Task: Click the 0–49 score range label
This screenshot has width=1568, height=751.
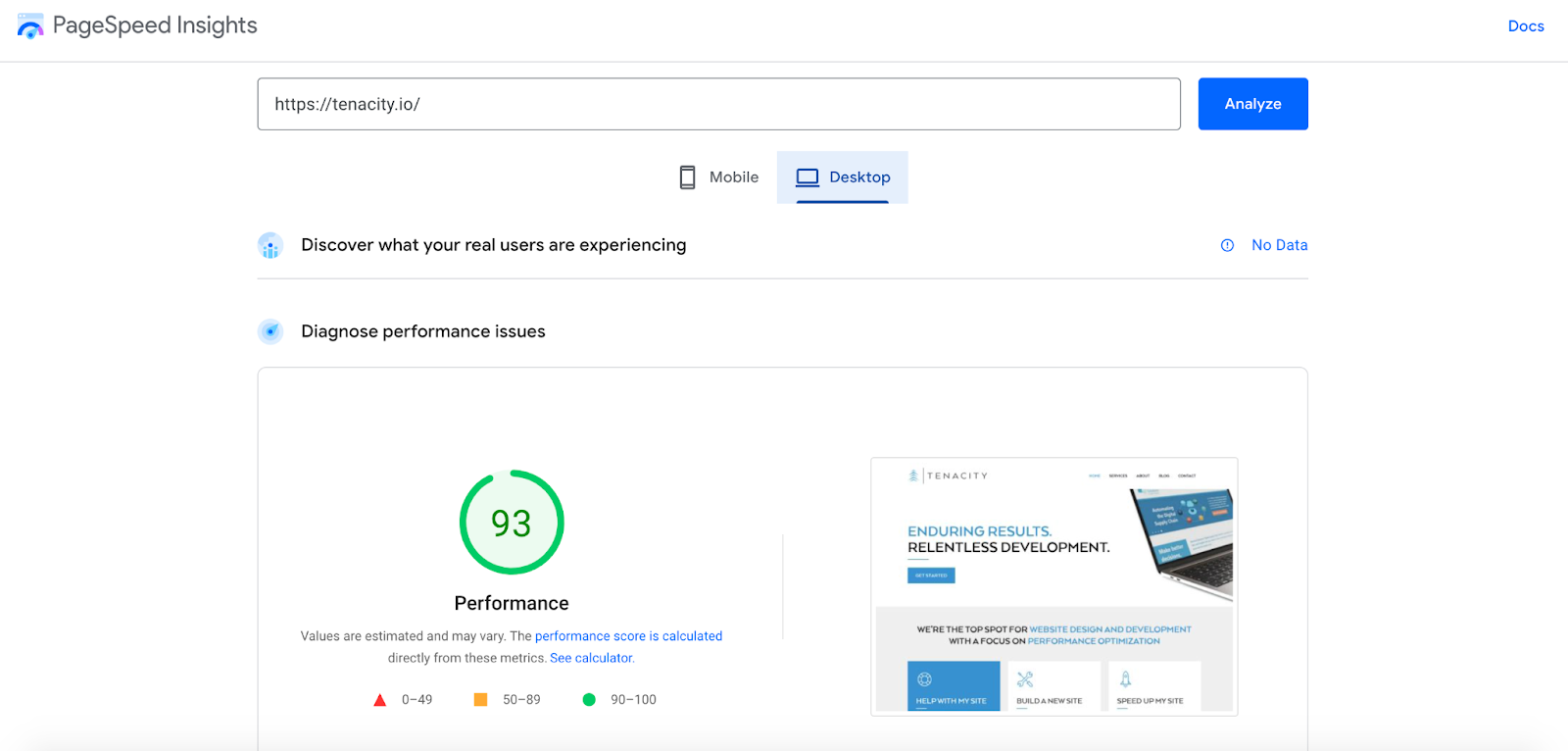Action: (417, 700)
